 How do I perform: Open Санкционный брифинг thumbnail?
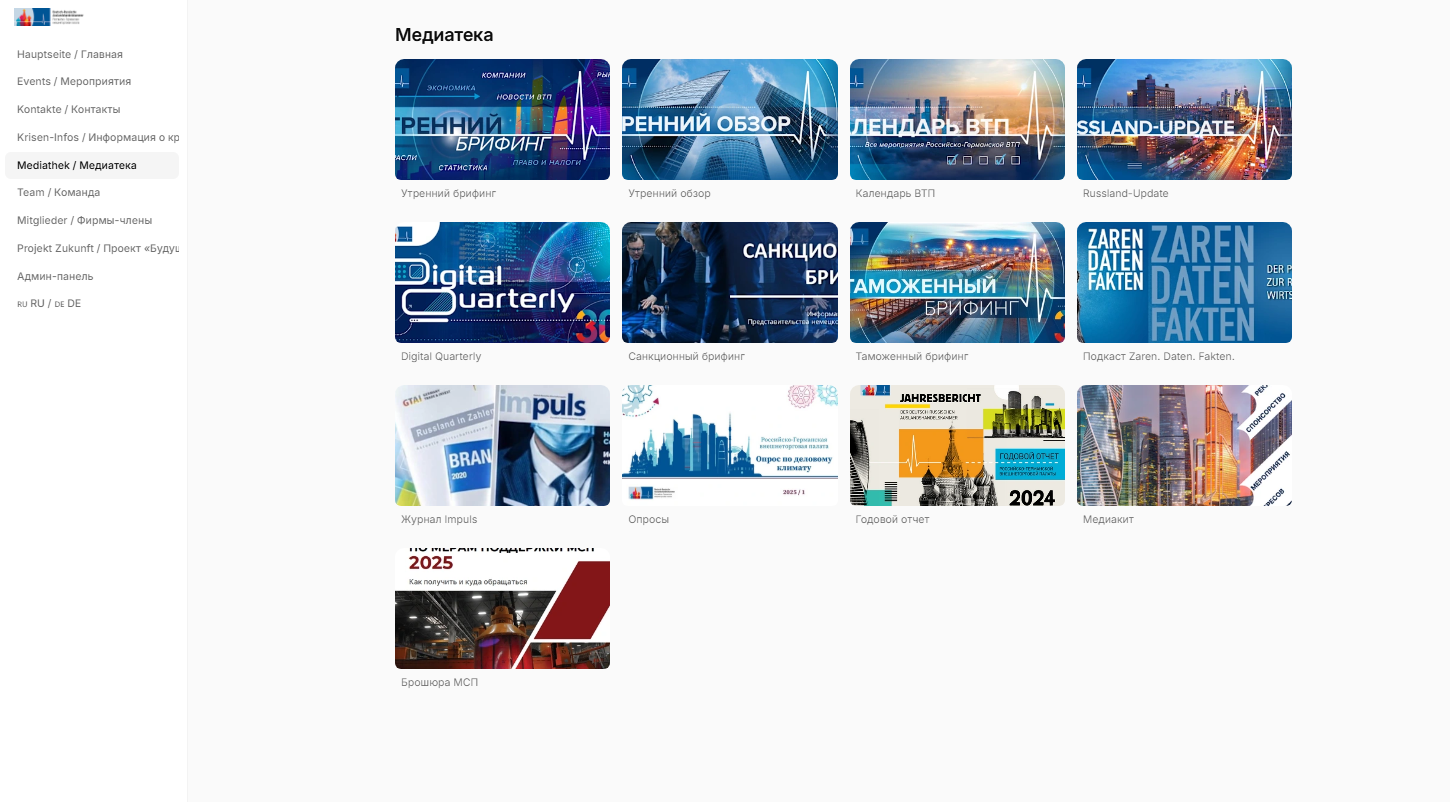(x=730, y=283)
